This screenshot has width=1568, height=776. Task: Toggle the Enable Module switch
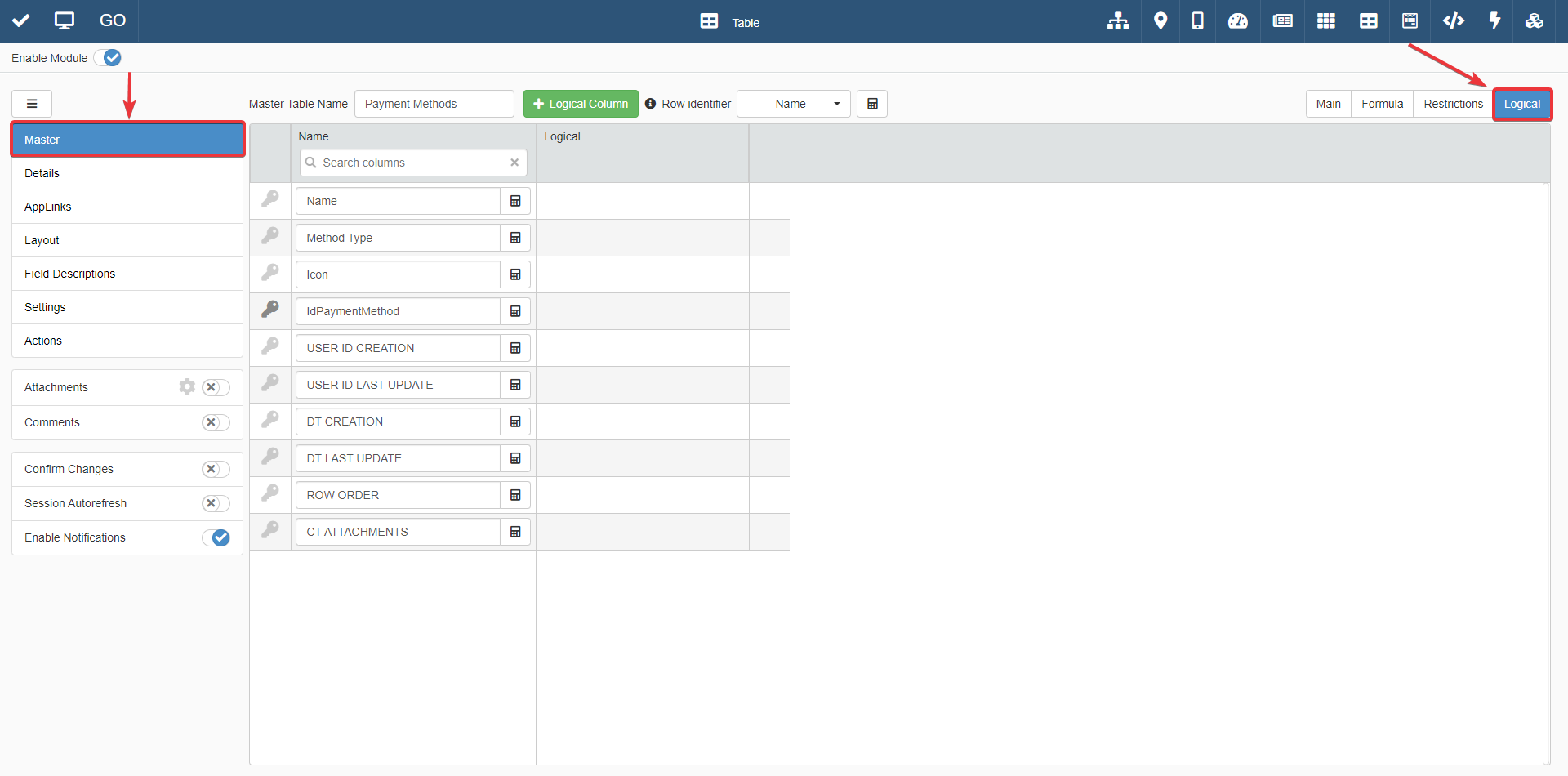[108, 58]
